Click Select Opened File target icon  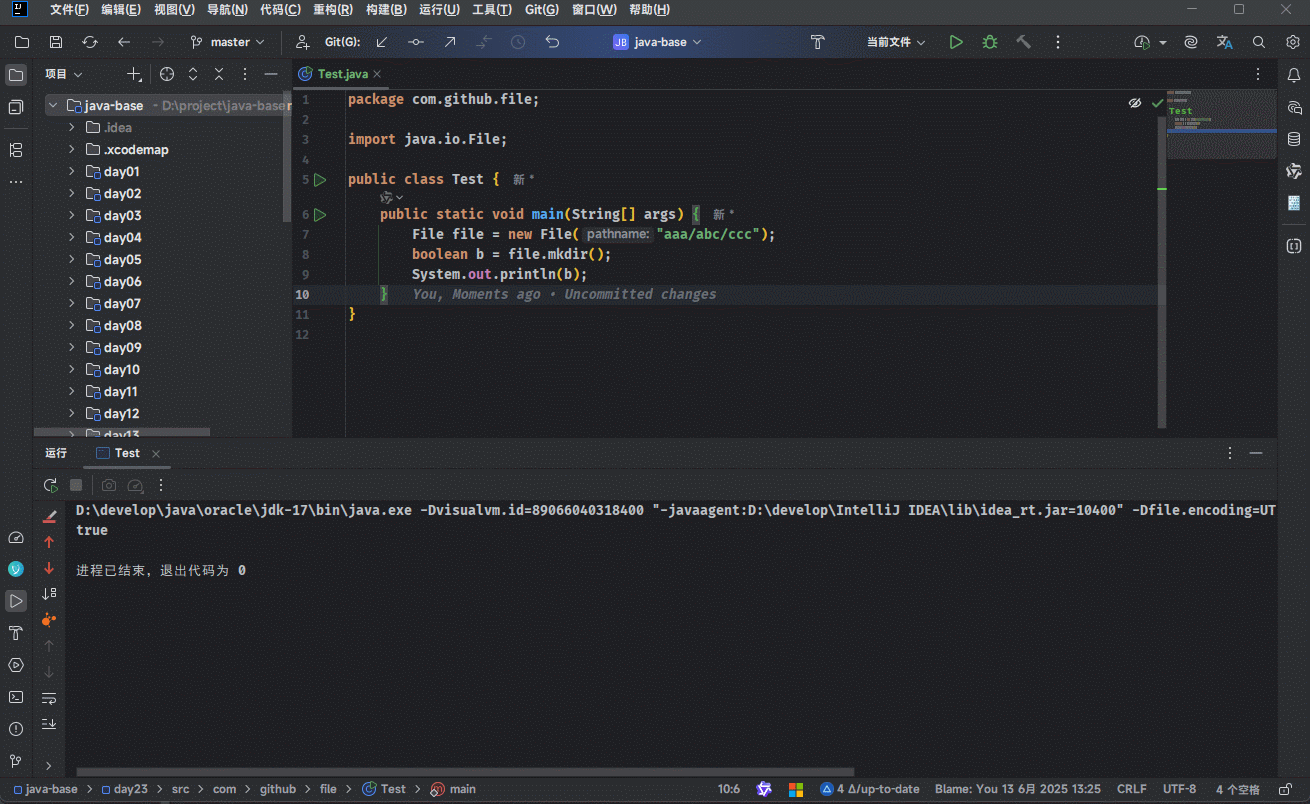(167, 74)
